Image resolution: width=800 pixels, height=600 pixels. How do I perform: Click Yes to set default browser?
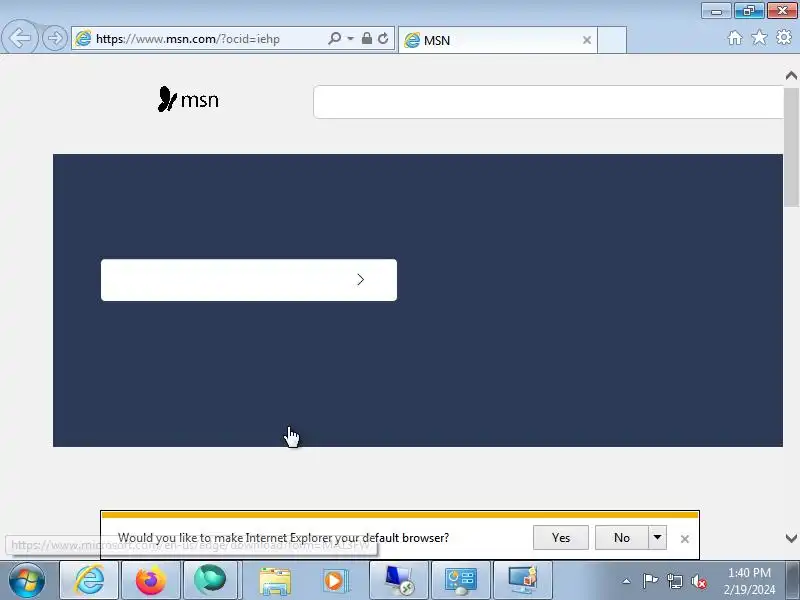point(561,538)
